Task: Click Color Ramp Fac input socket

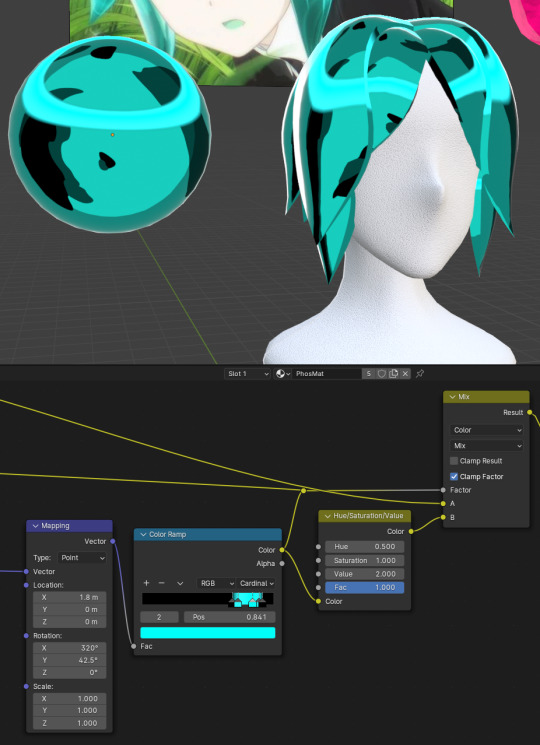Action: (x=133, y=647)
